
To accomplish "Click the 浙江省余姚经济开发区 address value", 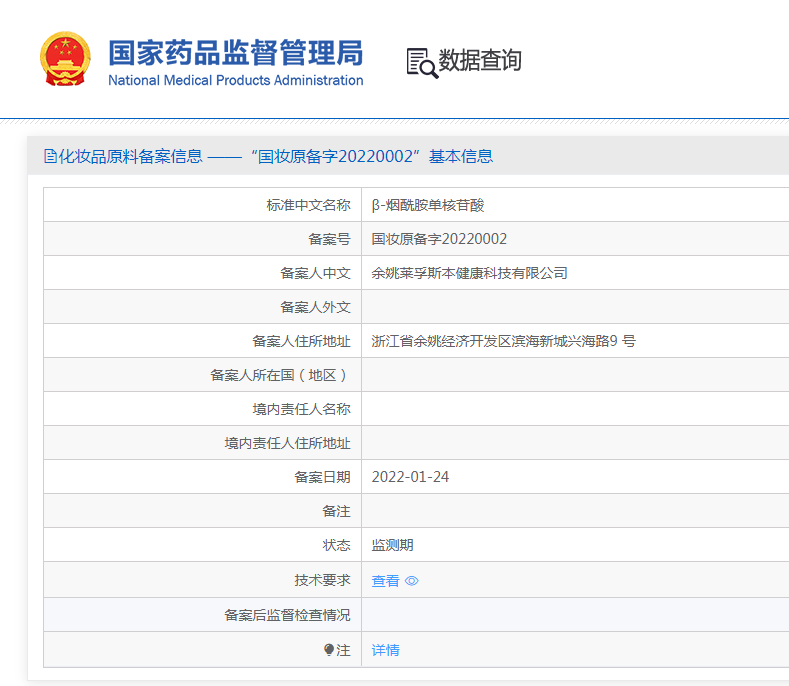I will click(x=503, y=341).
